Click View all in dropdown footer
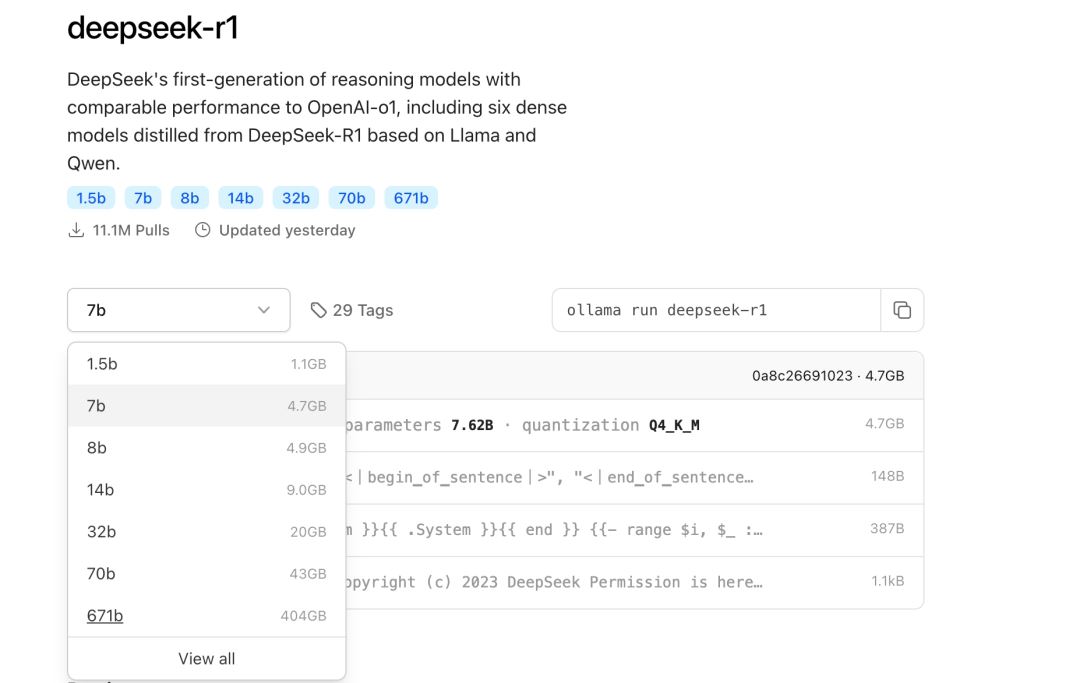Viewport: 1080px width, 683px height. [206, 659]
